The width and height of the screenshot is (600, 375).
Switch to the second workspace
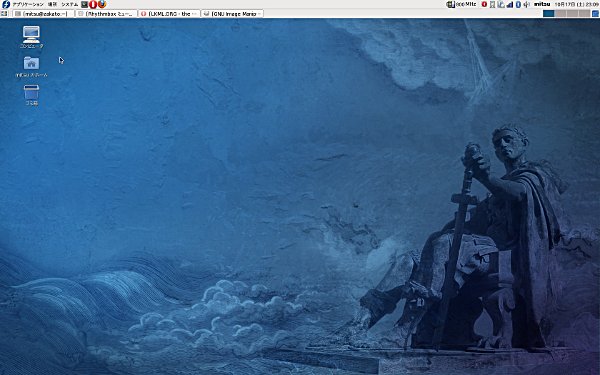pos(561,13)
